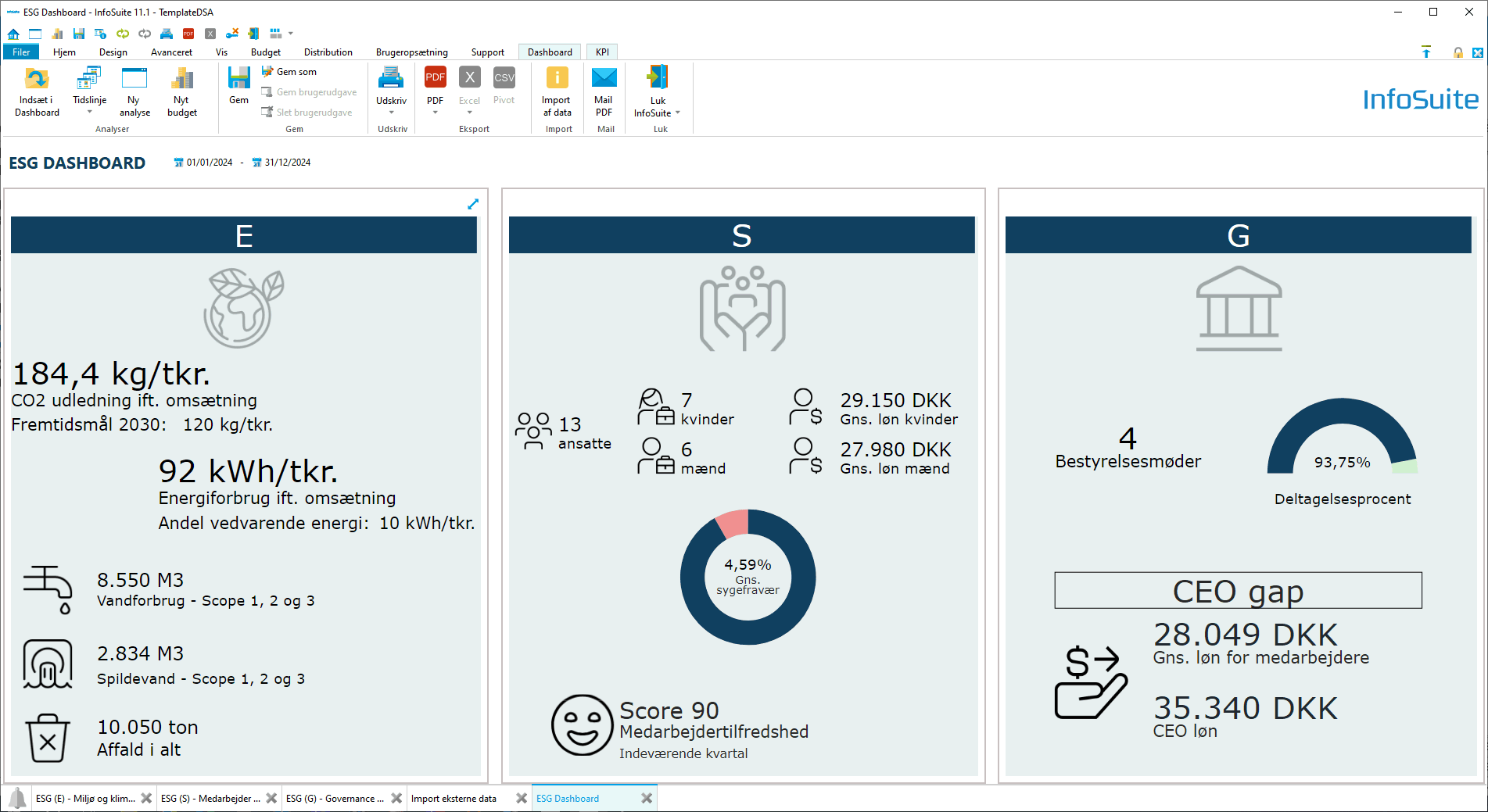Screen dimensions: 1488x812
Task: Open Ny analyse from the ribbon
Action: [x=134, y=92]
